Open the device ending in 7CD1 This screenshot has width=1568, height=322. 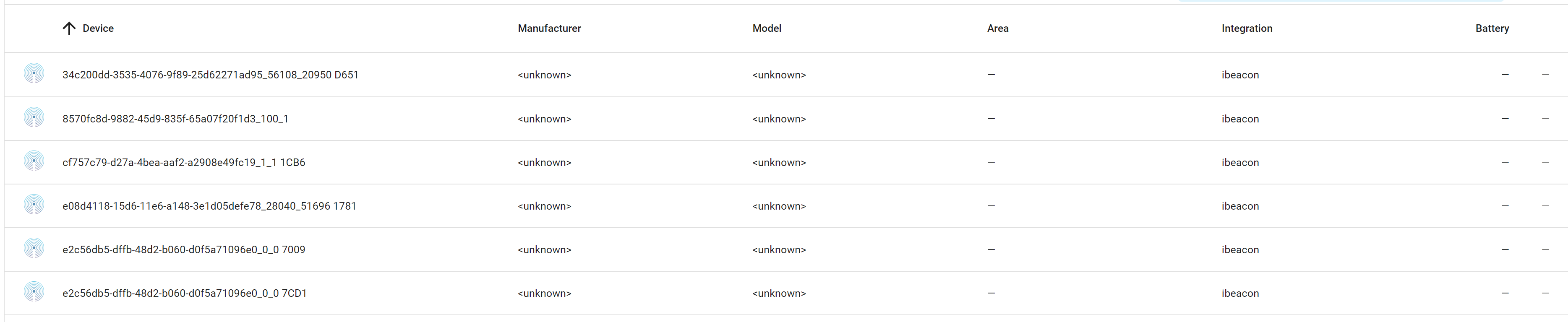coord(185,293)
